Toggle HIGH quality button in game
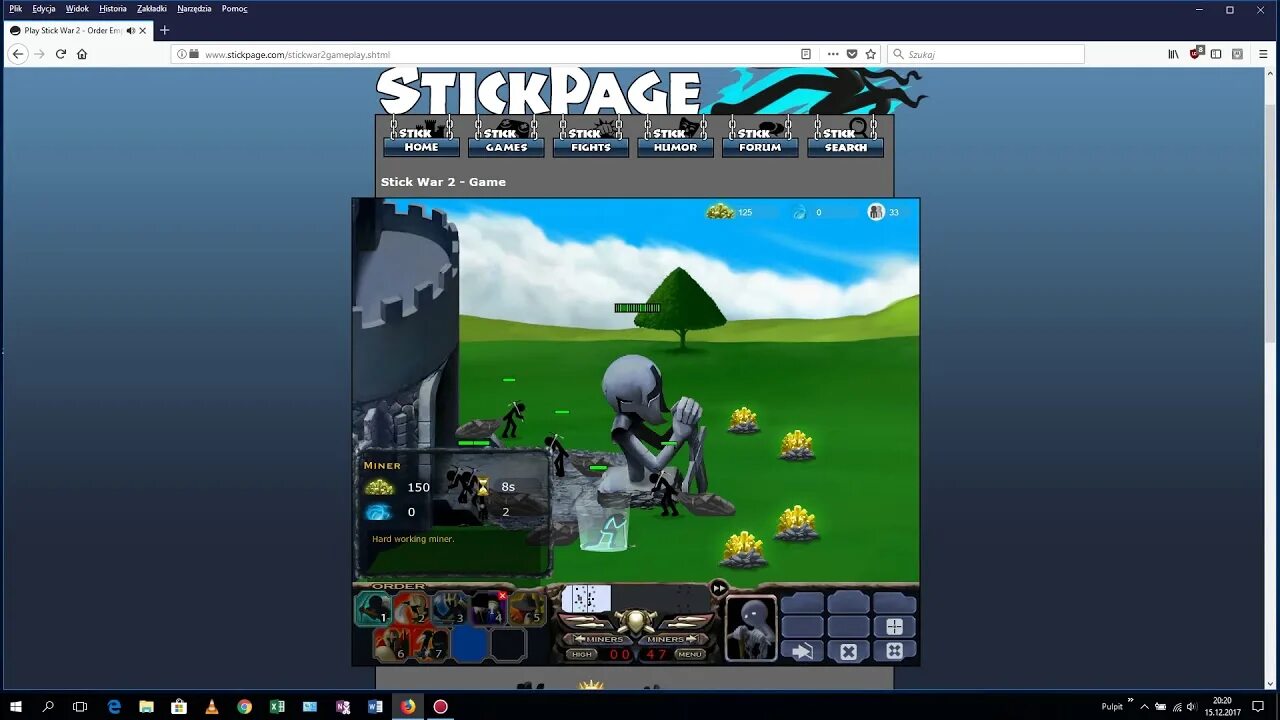This screenshot has width=1280, height=720. [x=582, y=655]
